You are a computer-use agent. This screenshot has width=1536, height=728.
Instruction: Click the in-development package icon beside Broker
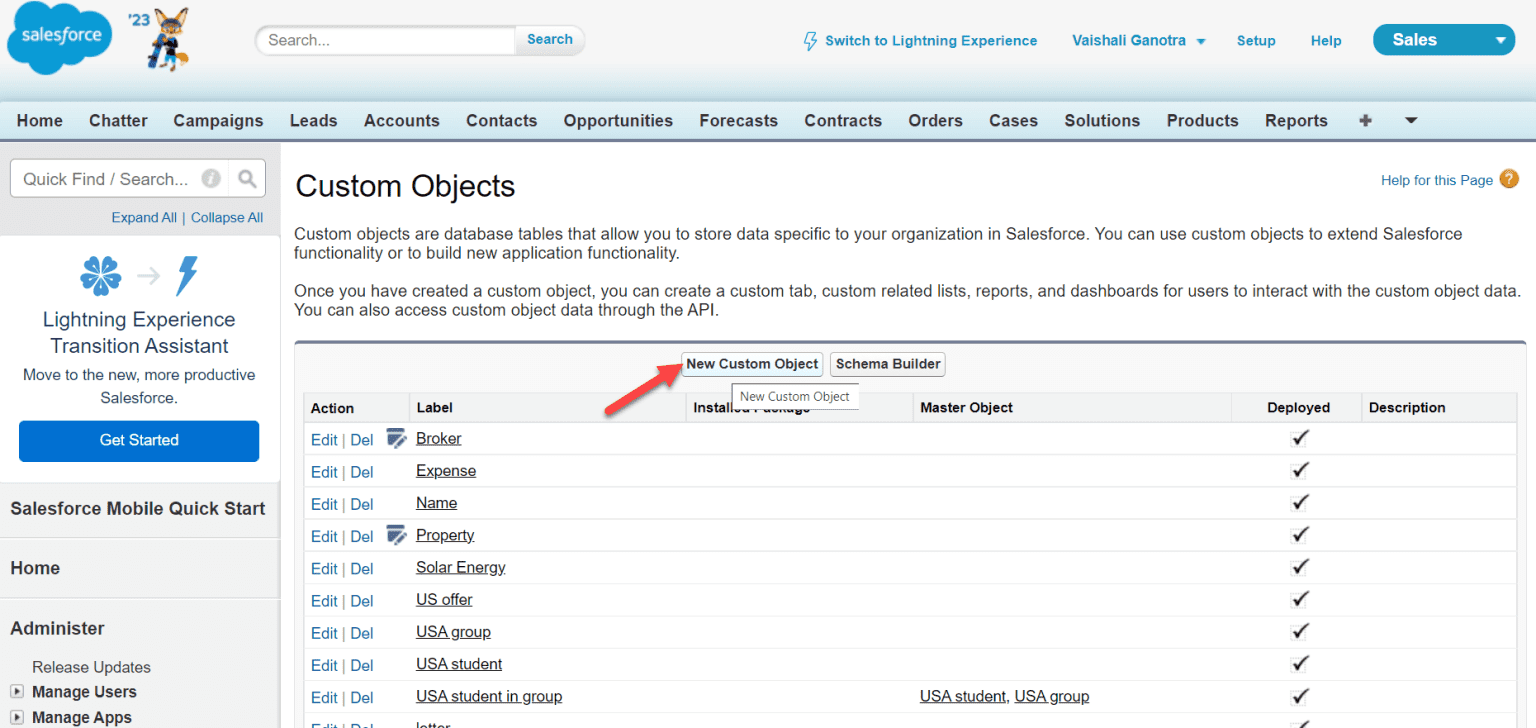tap(397, 437)
